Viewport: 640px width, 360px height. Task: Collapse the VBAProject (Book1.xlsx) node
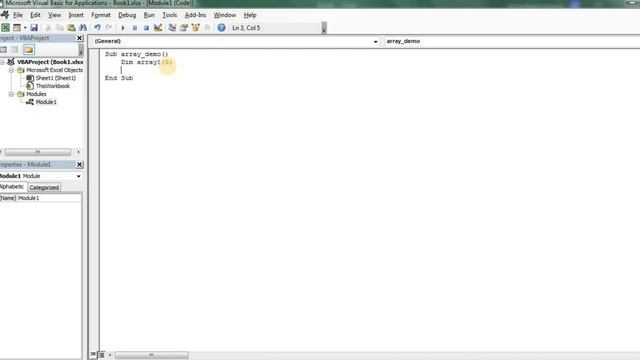point(2,62)
